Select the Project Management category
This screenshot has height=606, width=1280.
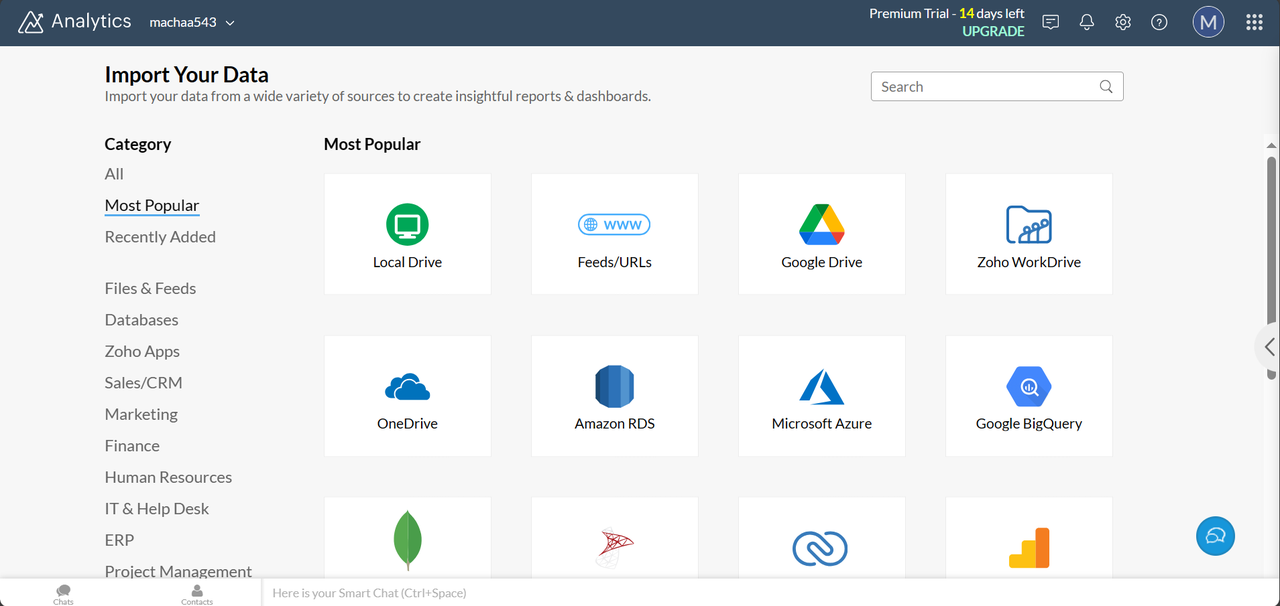[x=178, y=571]
